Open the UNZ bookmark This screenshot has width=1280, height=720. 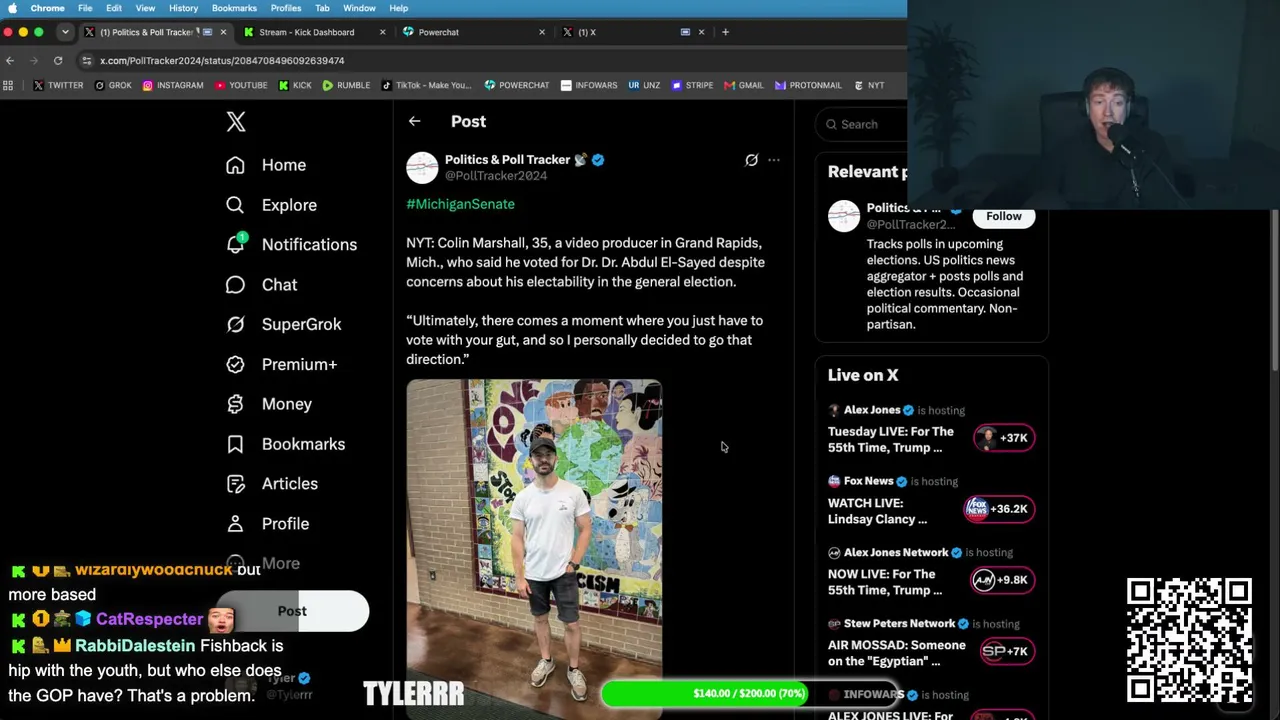pos(644,85)
